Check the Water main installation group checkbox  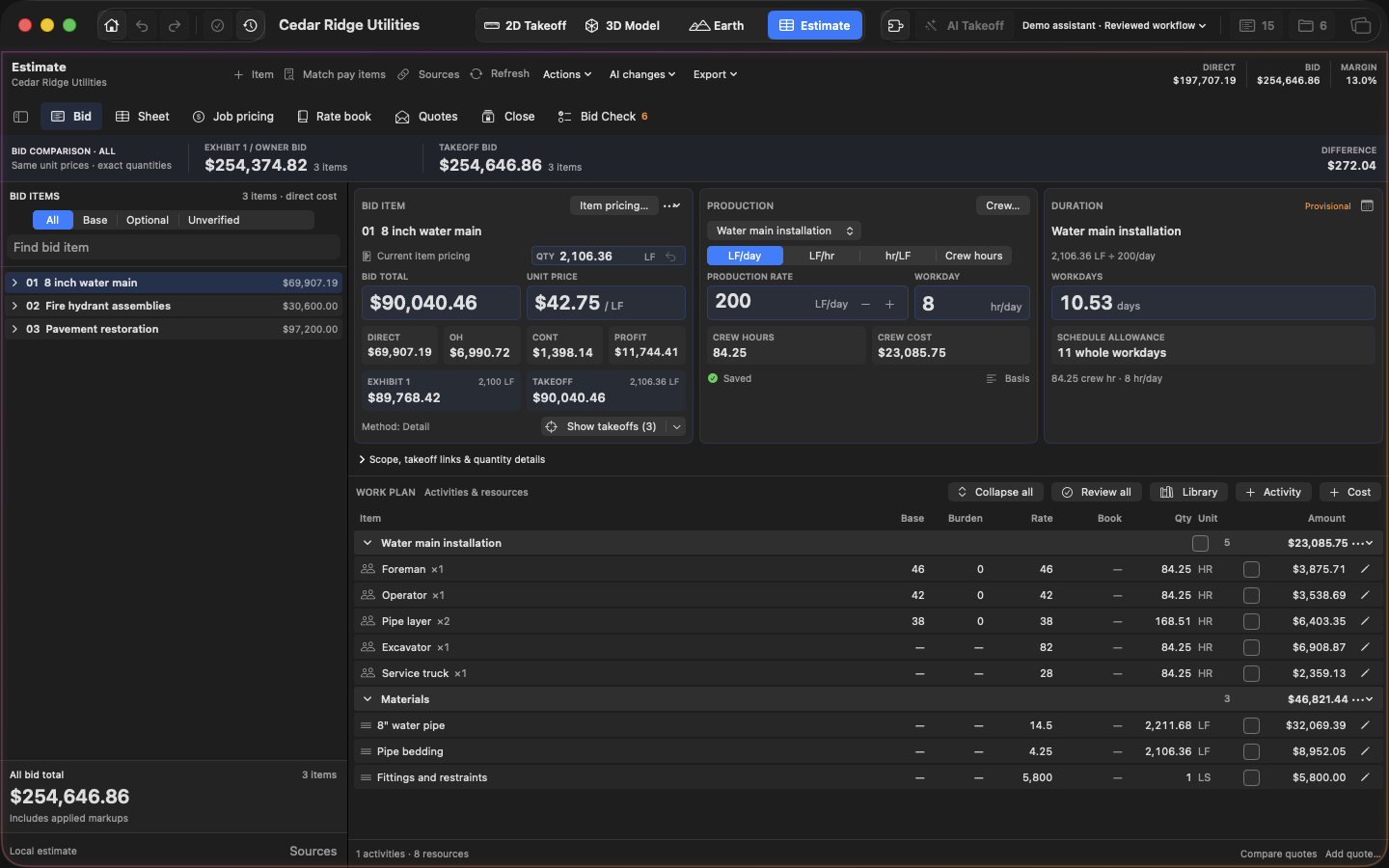click(x=1200, y=543)
